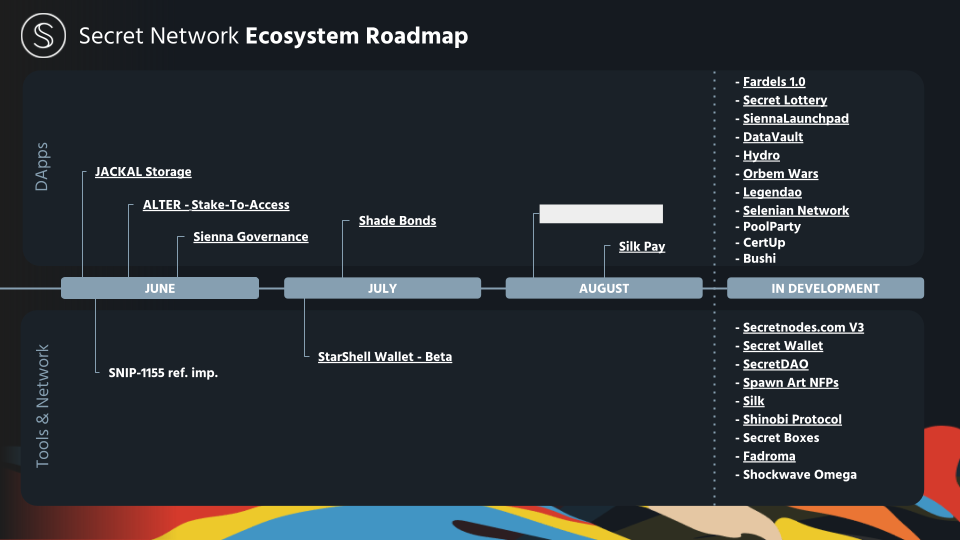Select the IN DEVELOPMENT timeline bar
This screenshot has width=960, height=540.
[x=825, y=288]
